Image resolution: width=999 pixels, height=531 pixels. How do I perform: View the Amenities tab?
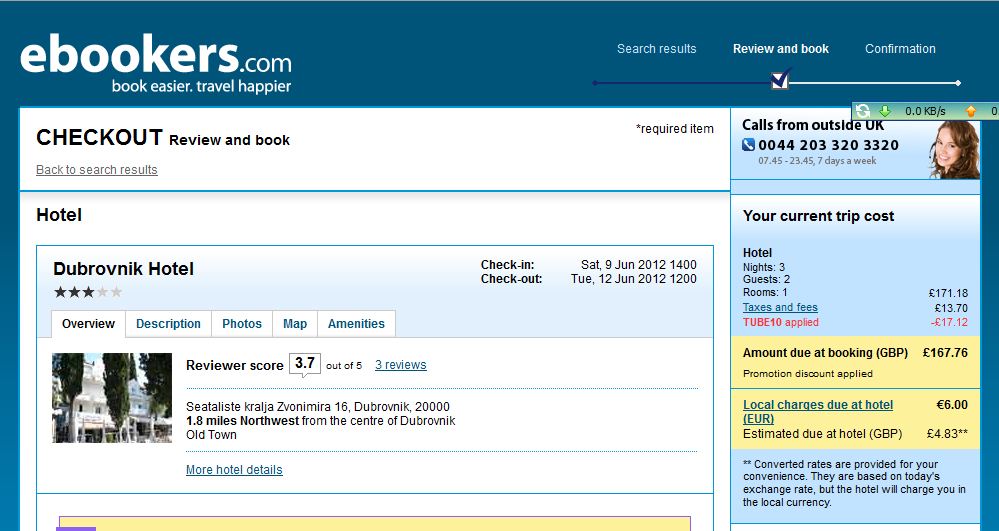coord(356,324)
